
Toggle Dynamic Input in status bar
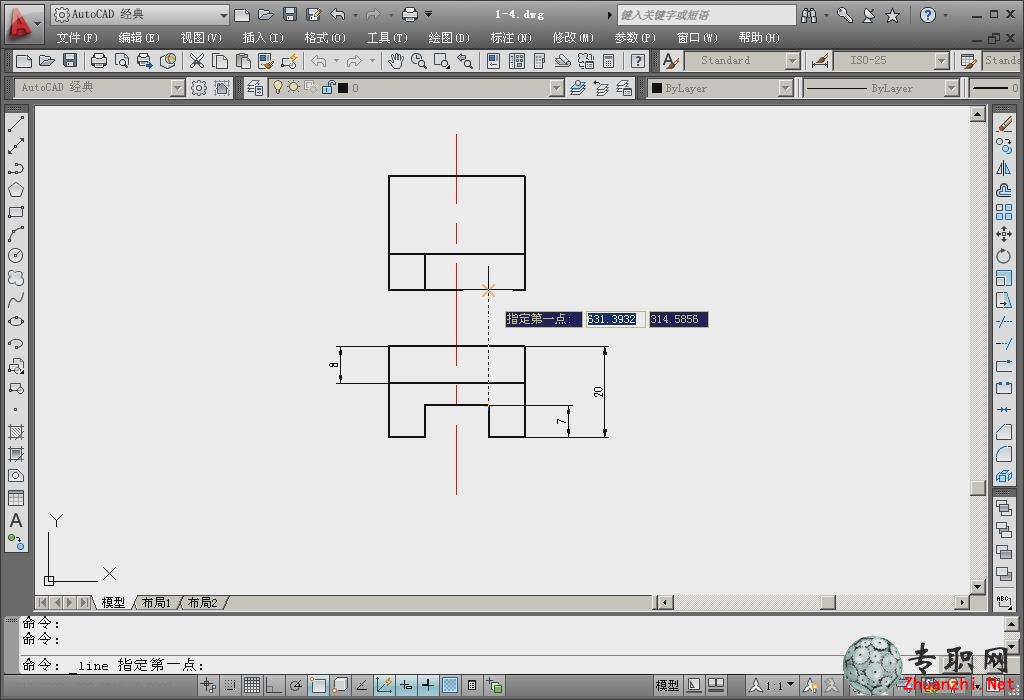pos(428,685)
